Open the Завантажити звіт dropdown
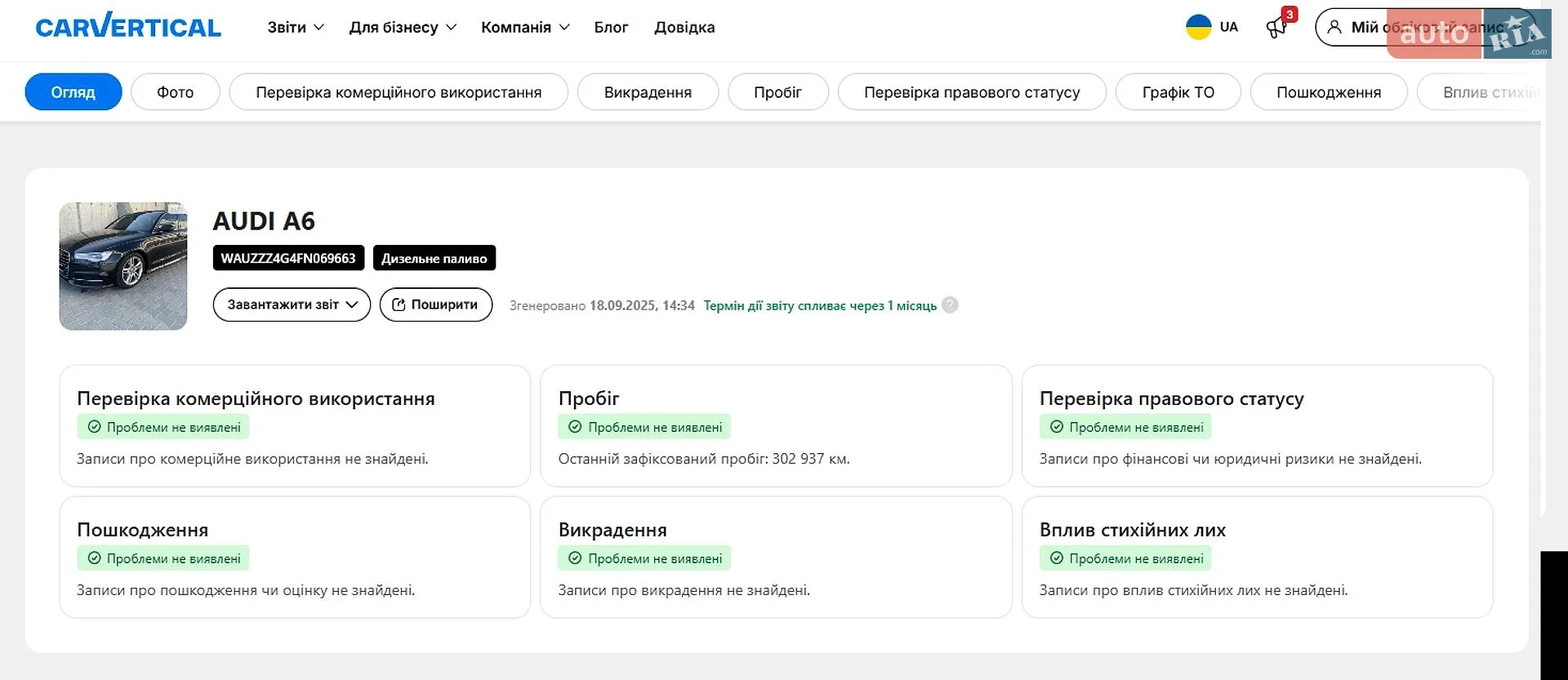This screenshot has width=1568, height=680. [x=292, y=304]
